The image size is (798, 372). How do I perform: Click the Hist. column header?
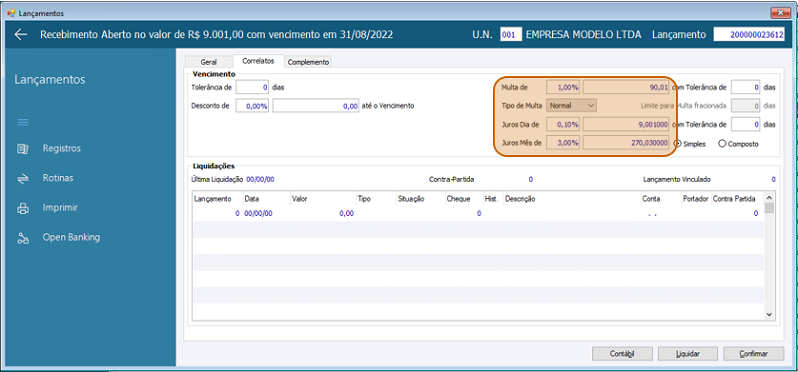(492, 199)
